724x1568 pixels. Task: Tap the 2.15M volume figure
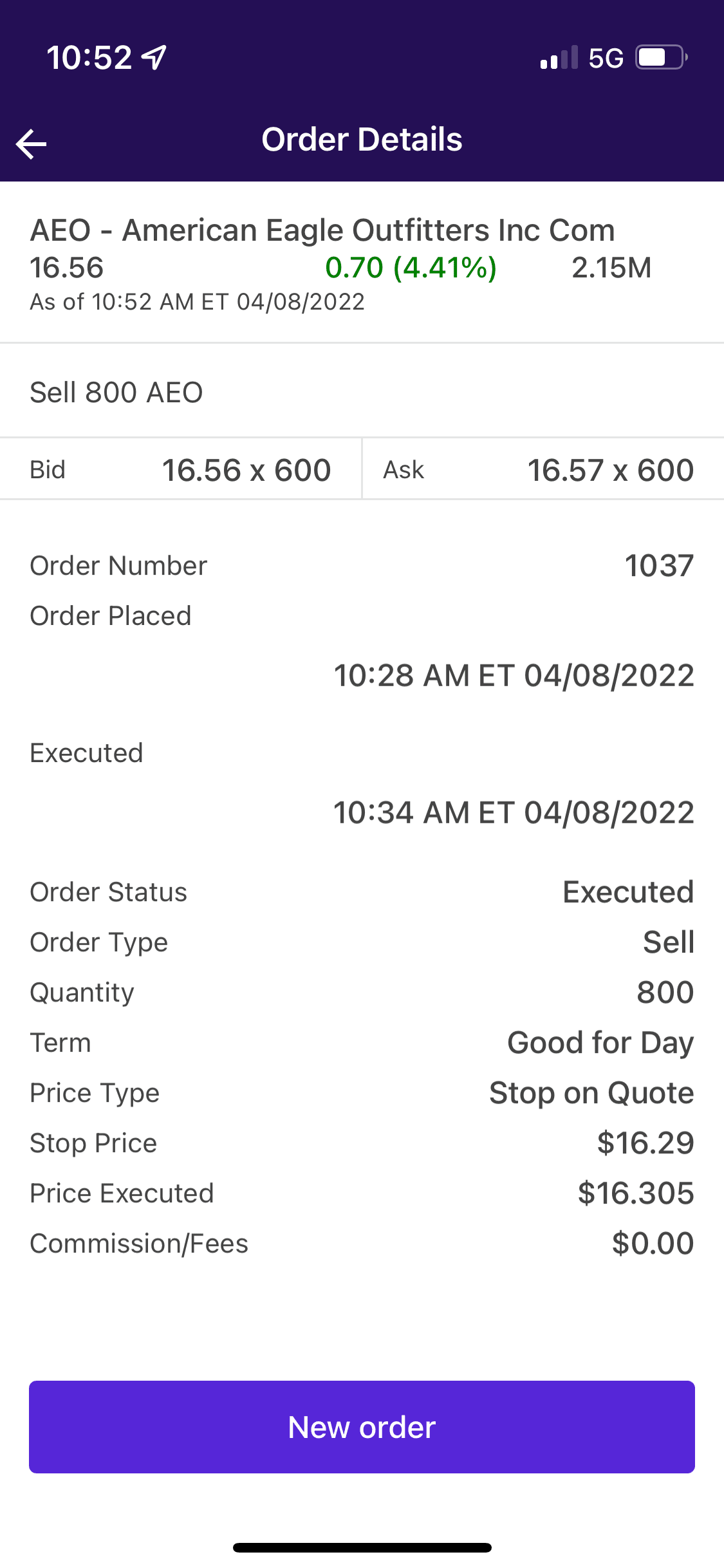click(611, 268)
